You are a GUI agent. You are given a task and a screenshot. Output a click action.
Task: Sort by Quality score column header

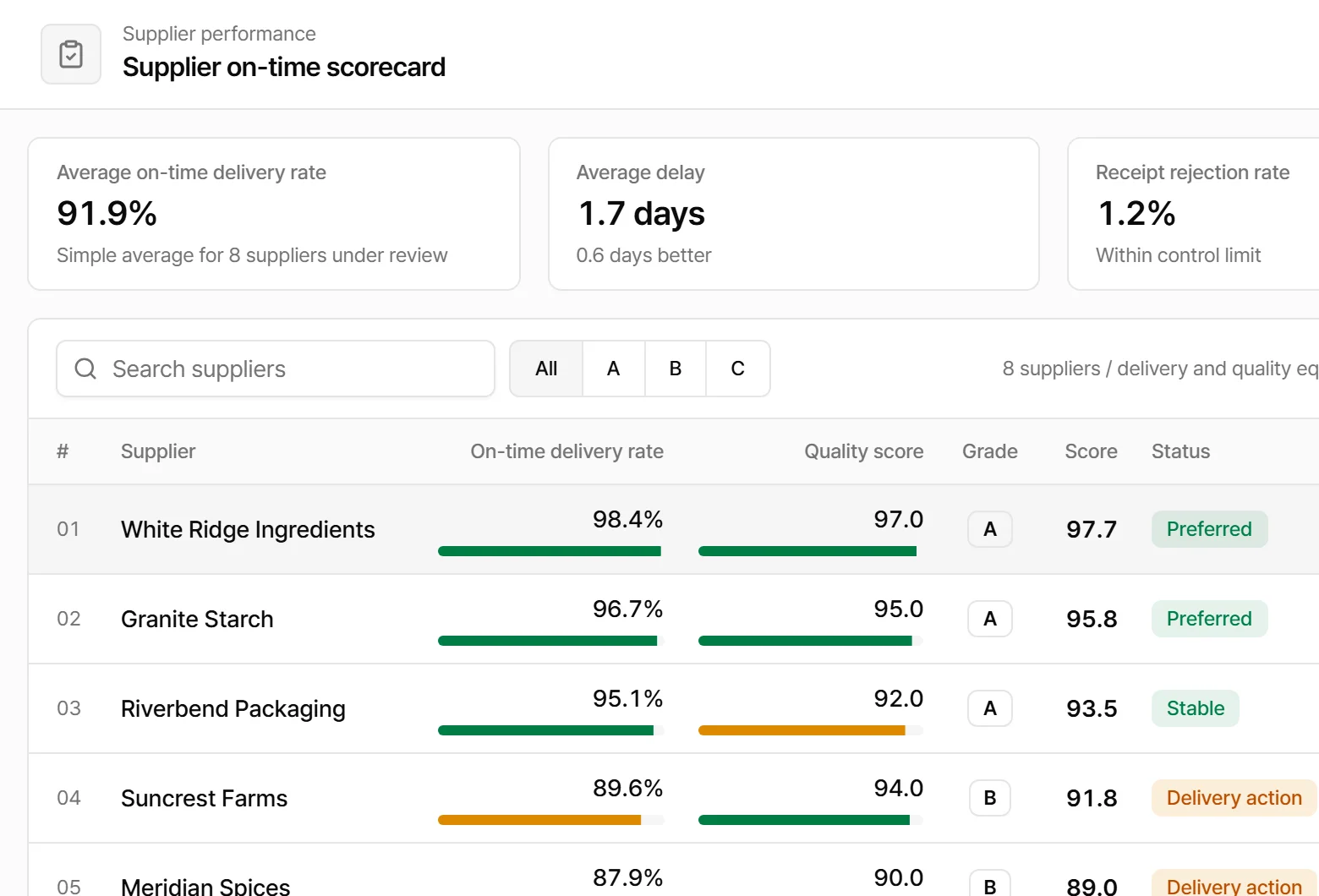click(863, 451)
